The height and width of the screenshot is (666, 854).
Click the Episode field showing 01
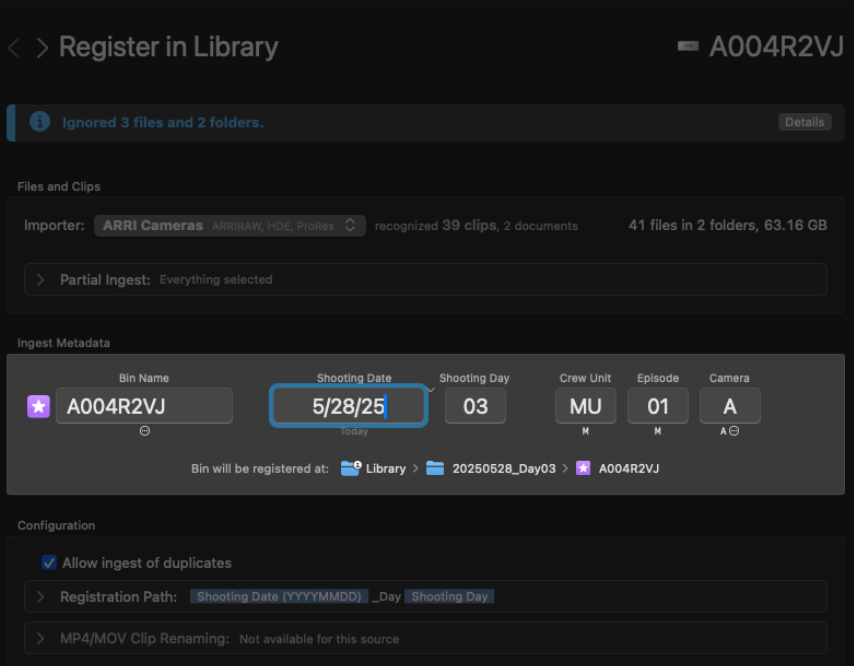point(658,406)
